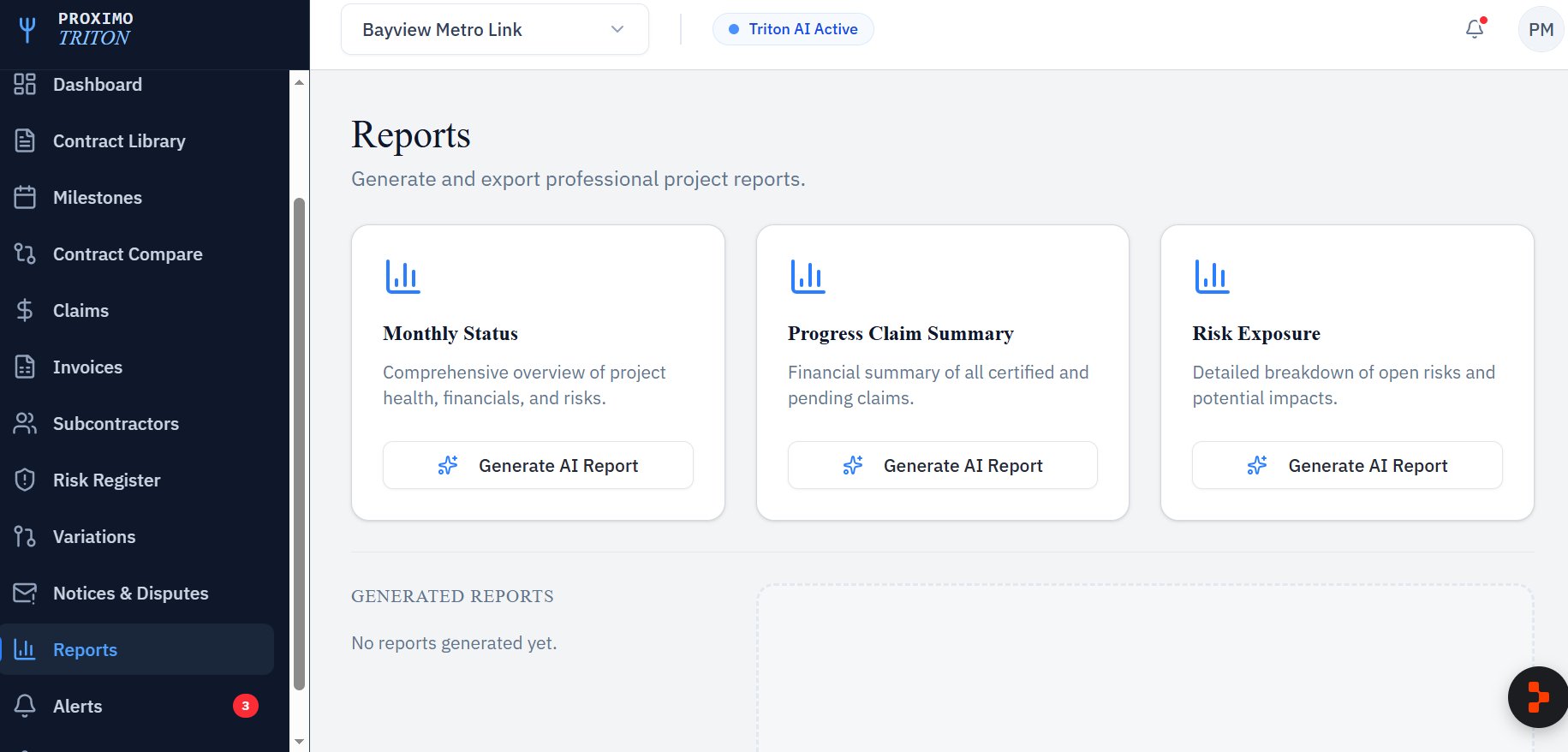Click the Progress Claim Summary card title

coord(901,333)
